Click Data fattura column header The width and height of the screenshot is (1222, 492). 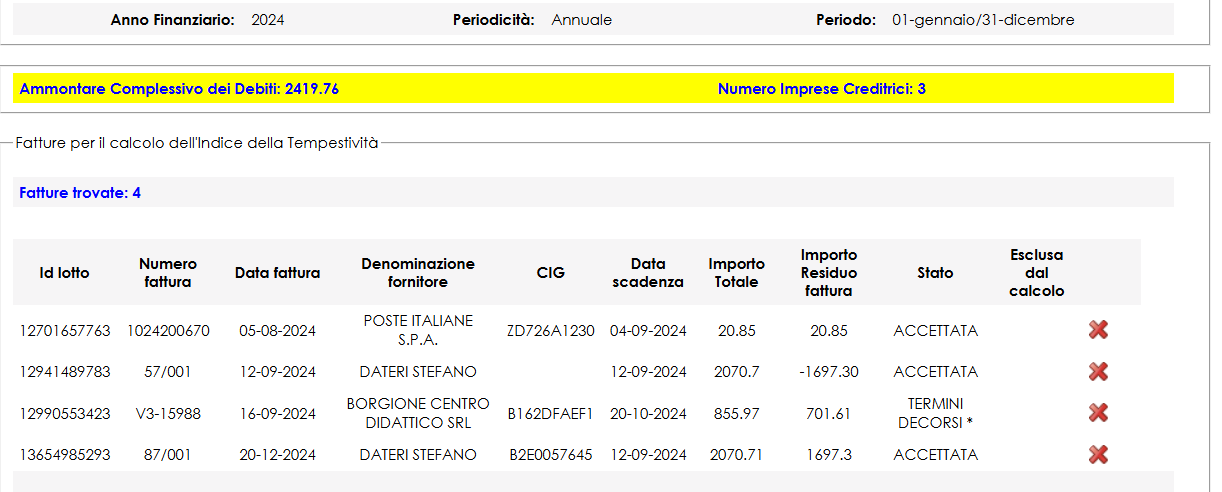point(277,272)
